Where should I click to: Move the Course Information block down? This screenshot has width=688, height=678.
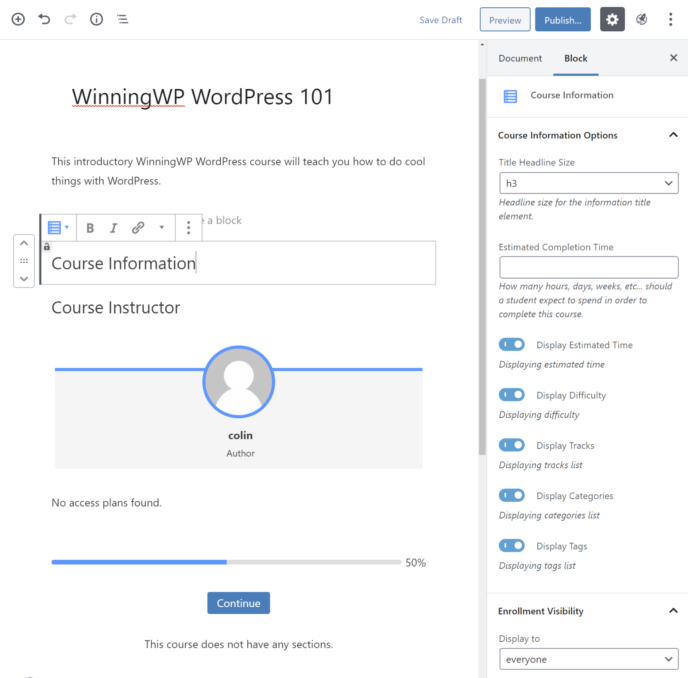[24, 279]
